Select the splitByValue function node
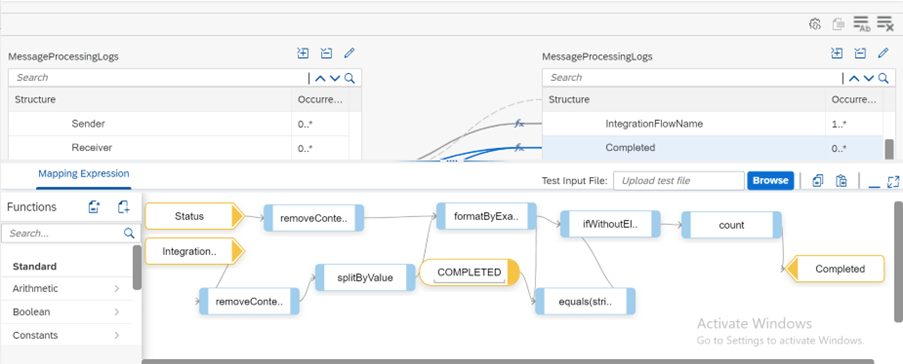Screen dimensions: 903x364 (x=365, y=278)
